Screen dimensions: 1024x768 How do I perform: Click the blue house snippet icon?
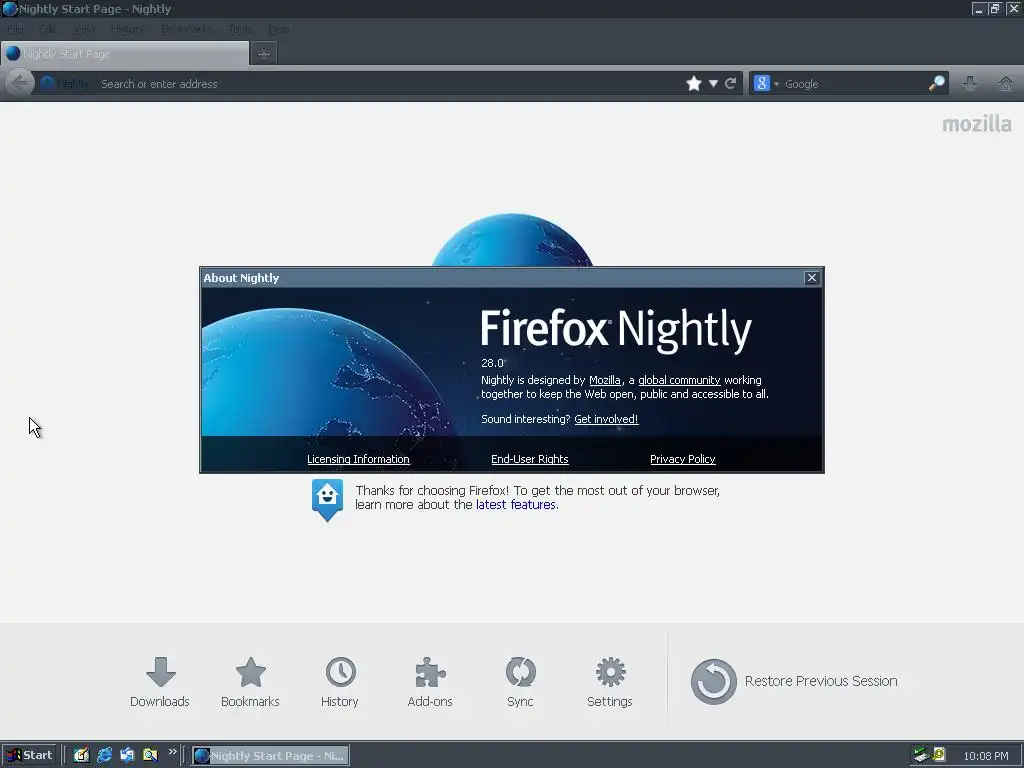click(x=327, y=500)
